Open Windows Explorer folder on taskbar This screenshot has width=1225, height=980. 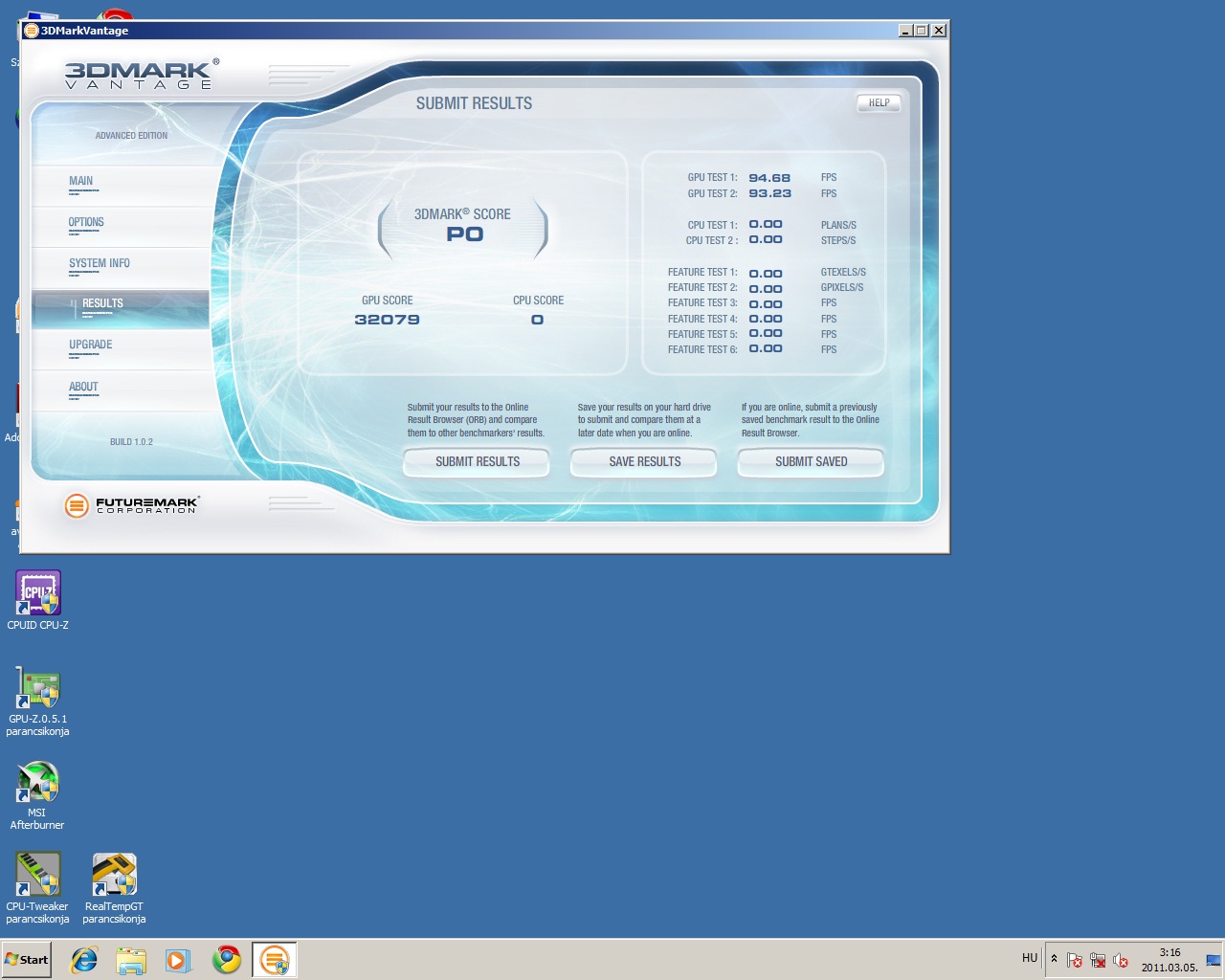coord(131,960)
